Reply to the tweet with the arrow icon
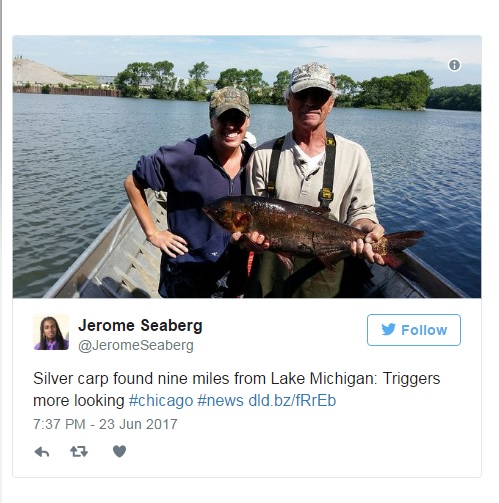This screenshot has width=499, height=503. (42, 452)
